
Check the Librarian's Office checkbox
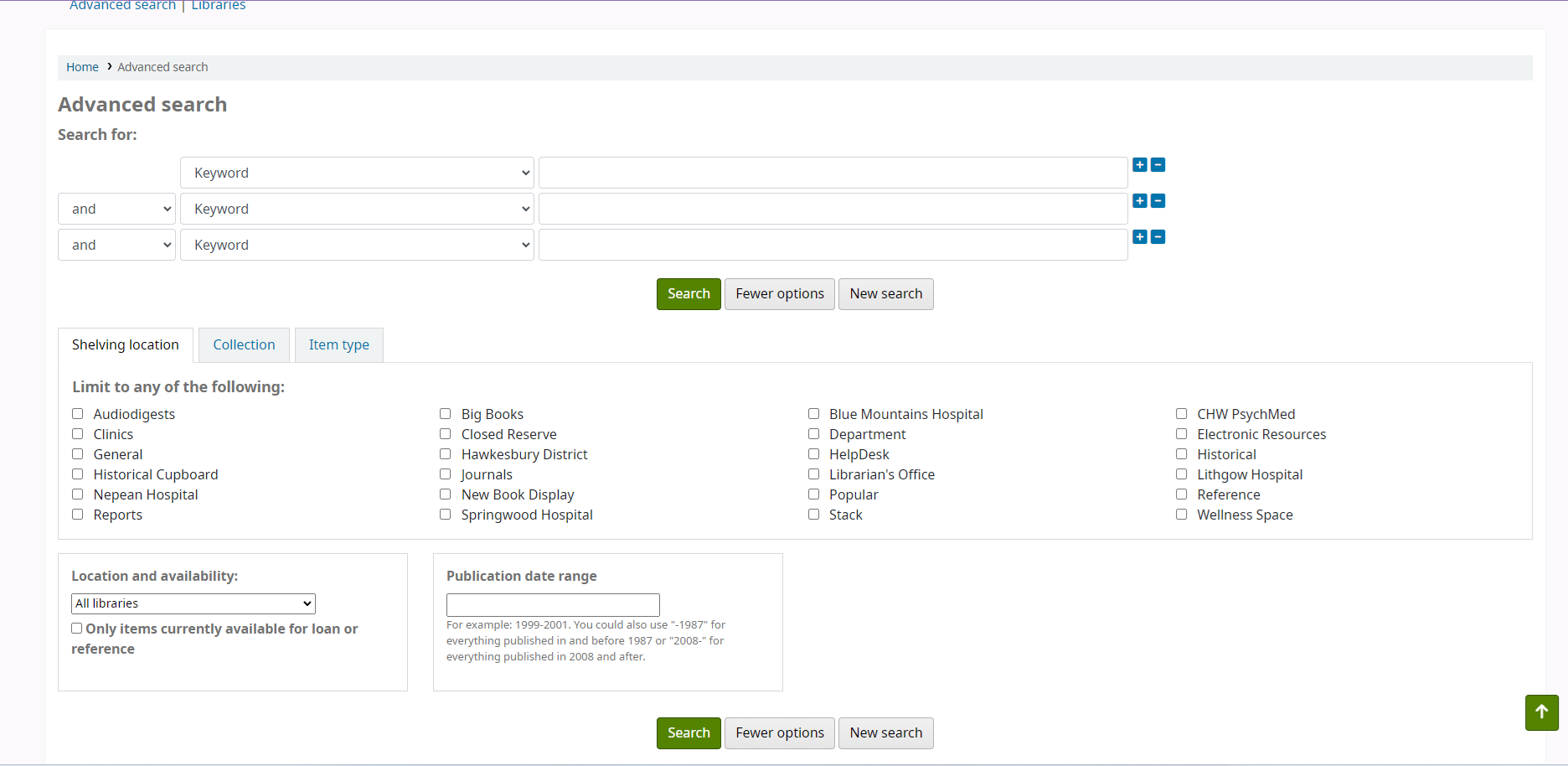point(813,474)
